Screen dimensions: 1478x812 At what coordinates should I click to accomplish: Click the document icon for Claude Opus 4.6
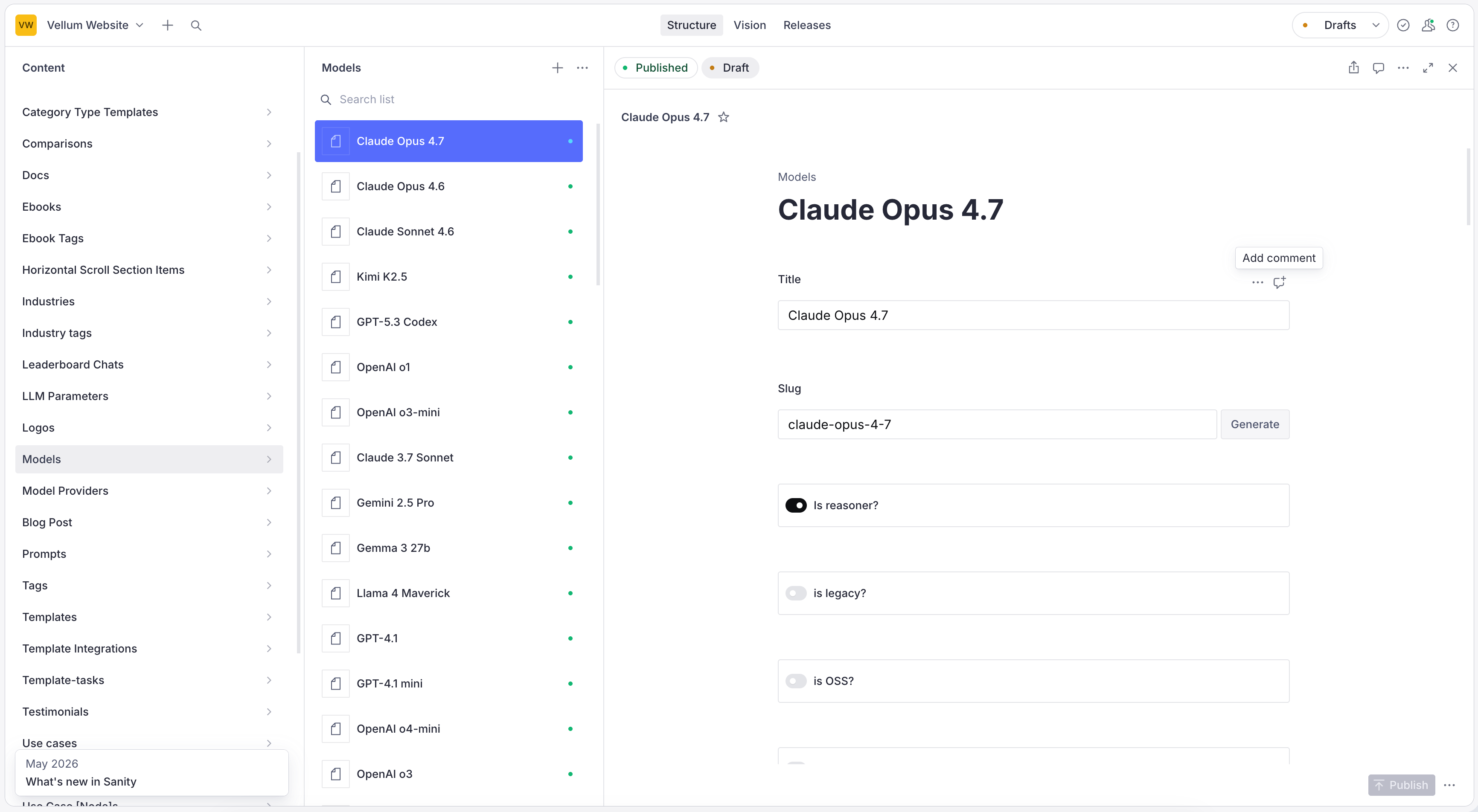[x=336, y=186]
